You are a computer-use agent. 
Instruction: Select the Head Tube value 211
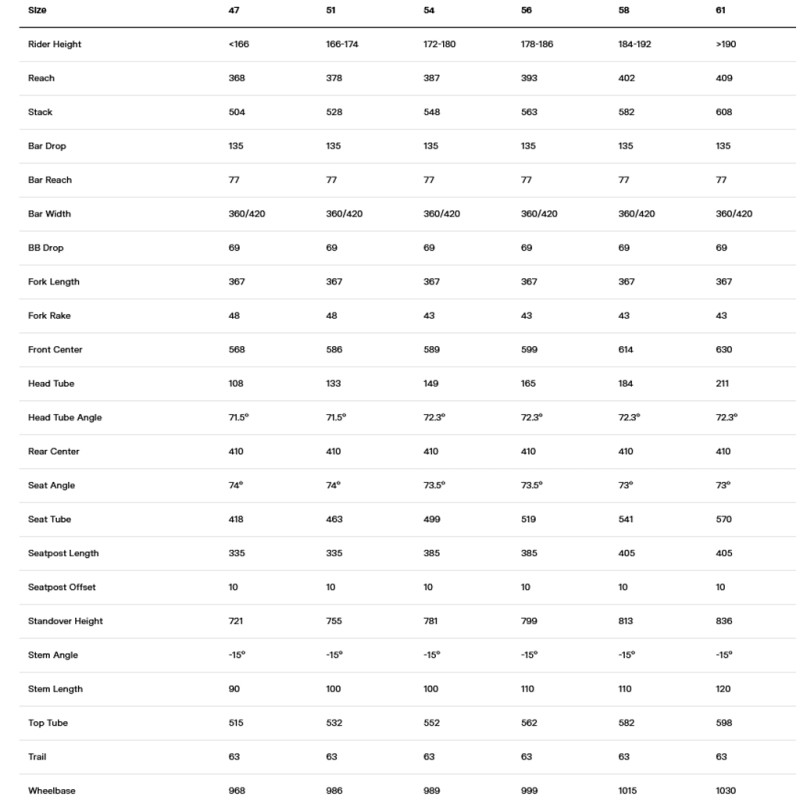pyautogui.click(x=723, y=384)
